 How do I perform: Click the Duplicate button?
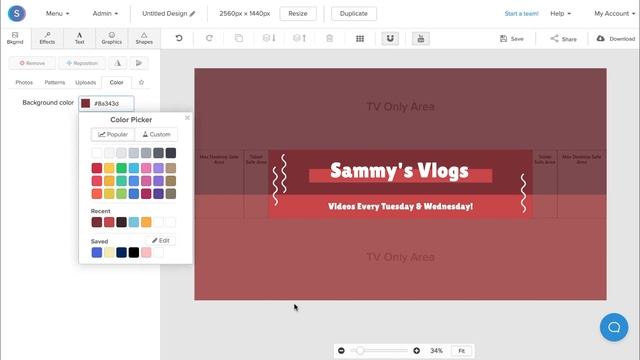353,13
